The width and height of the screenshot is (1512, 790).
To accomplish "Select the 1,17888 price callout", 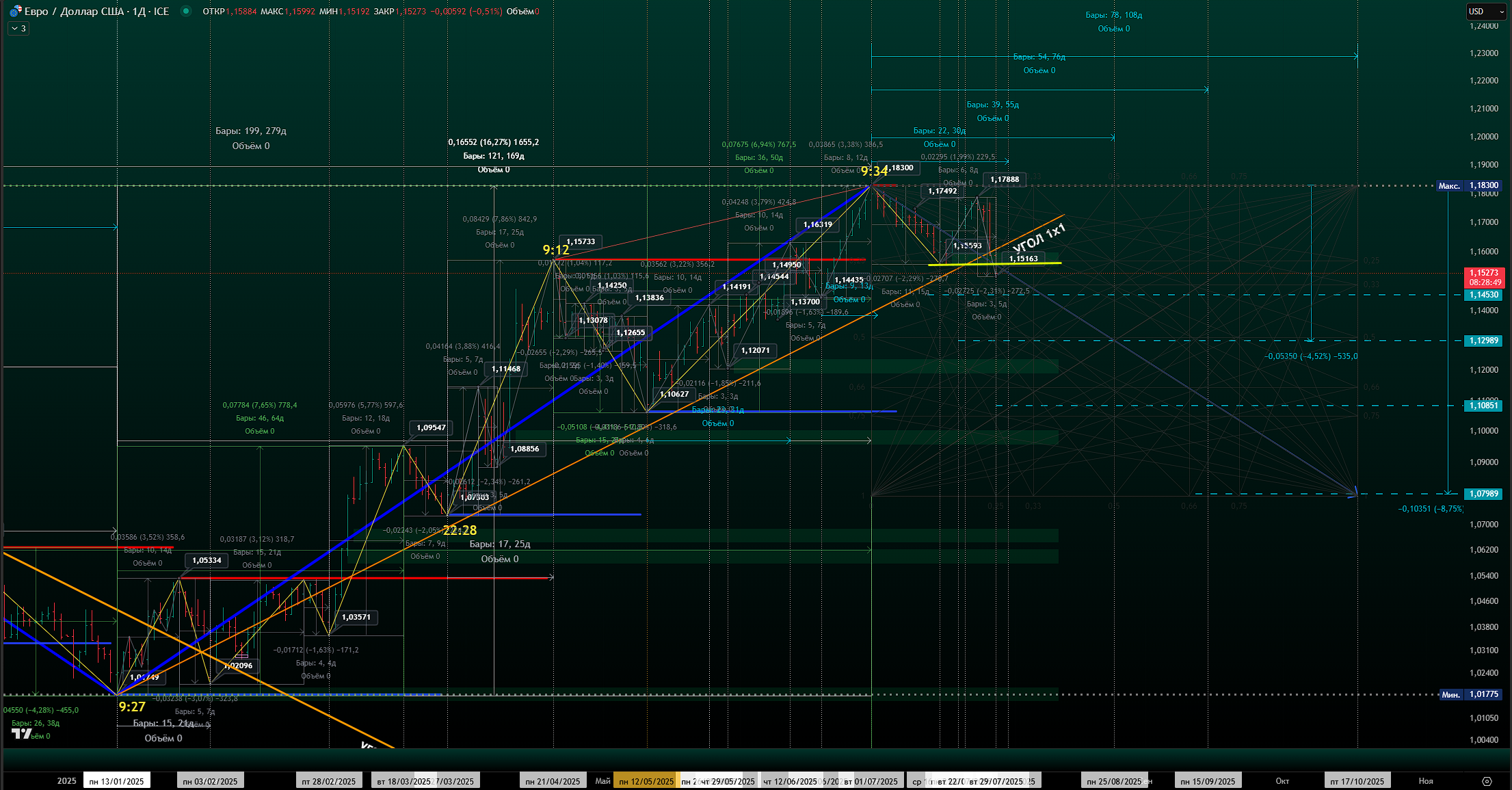I will point(1005,179).
